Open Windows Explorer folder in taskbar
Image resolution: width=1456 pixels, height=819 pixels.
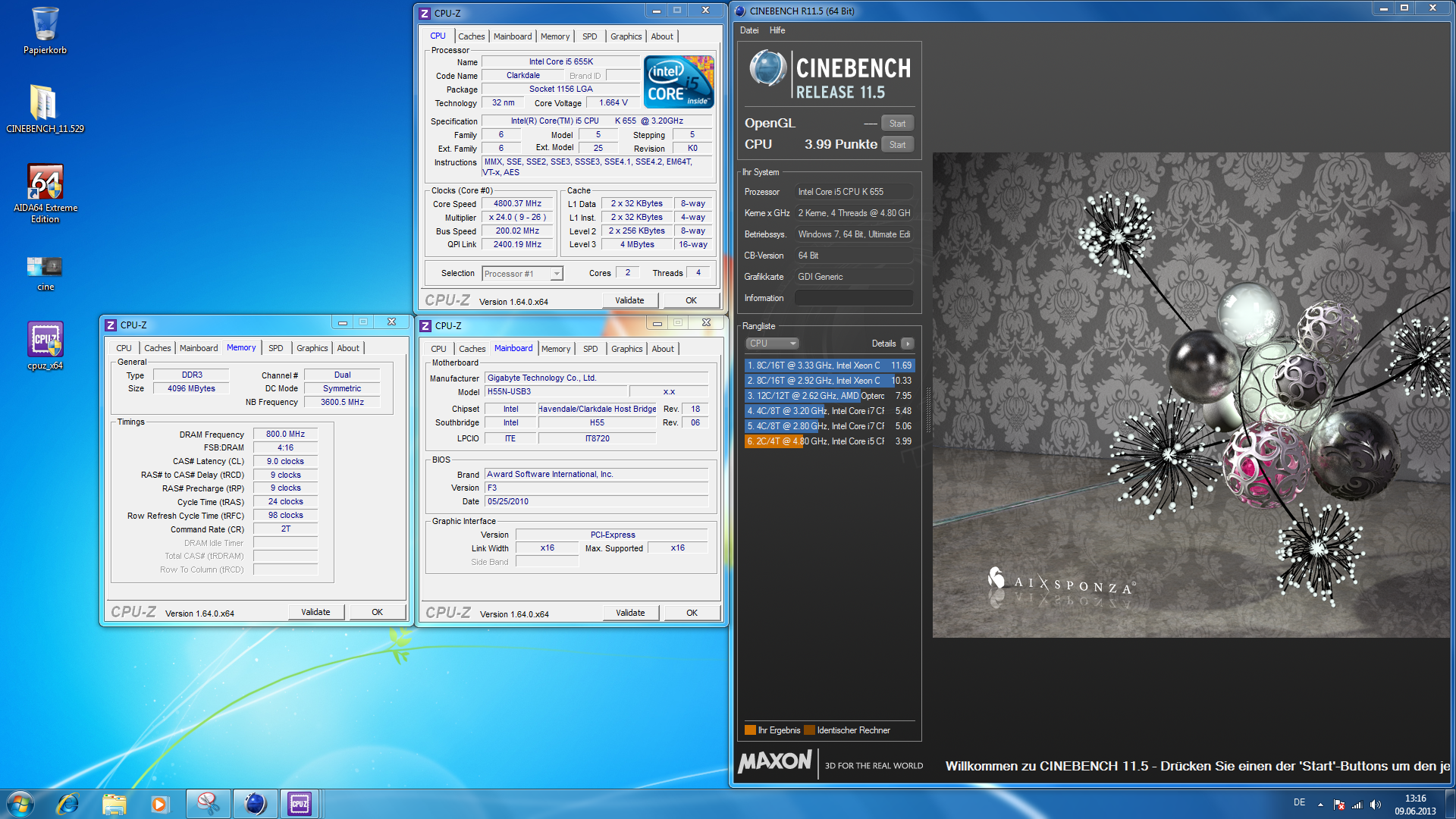pyautogui.click(x=114, y=804)
